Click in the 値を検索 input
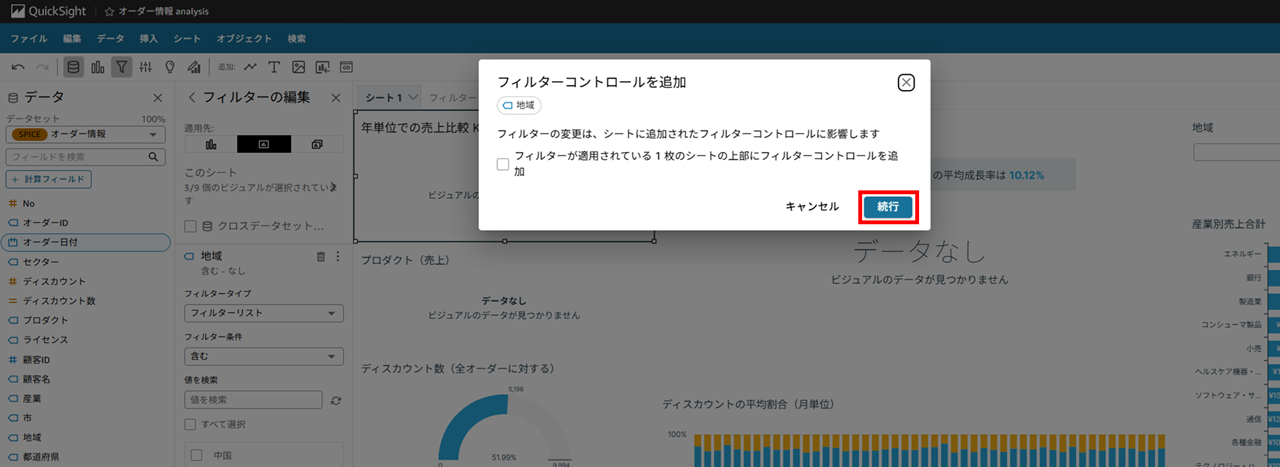This screenshot has height=467, width=1280. [254, 400]
